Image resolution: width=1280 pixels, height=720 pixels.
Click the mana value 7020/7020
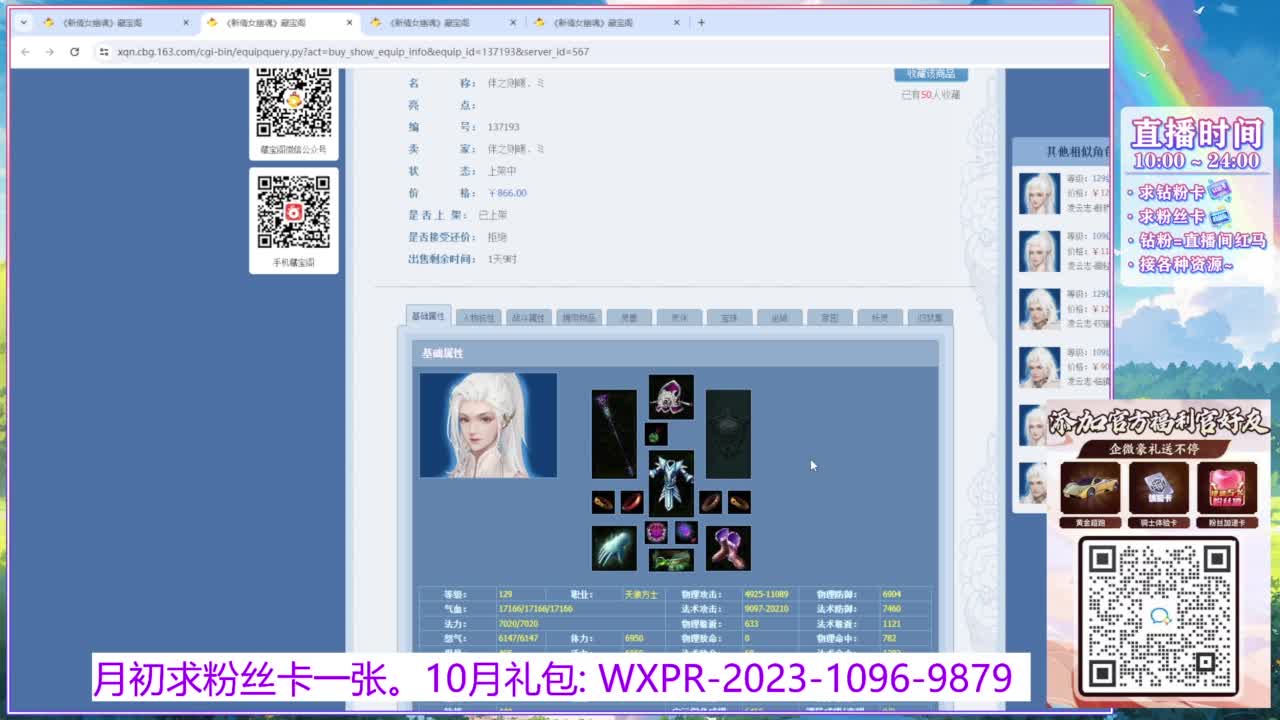(518, 624)
